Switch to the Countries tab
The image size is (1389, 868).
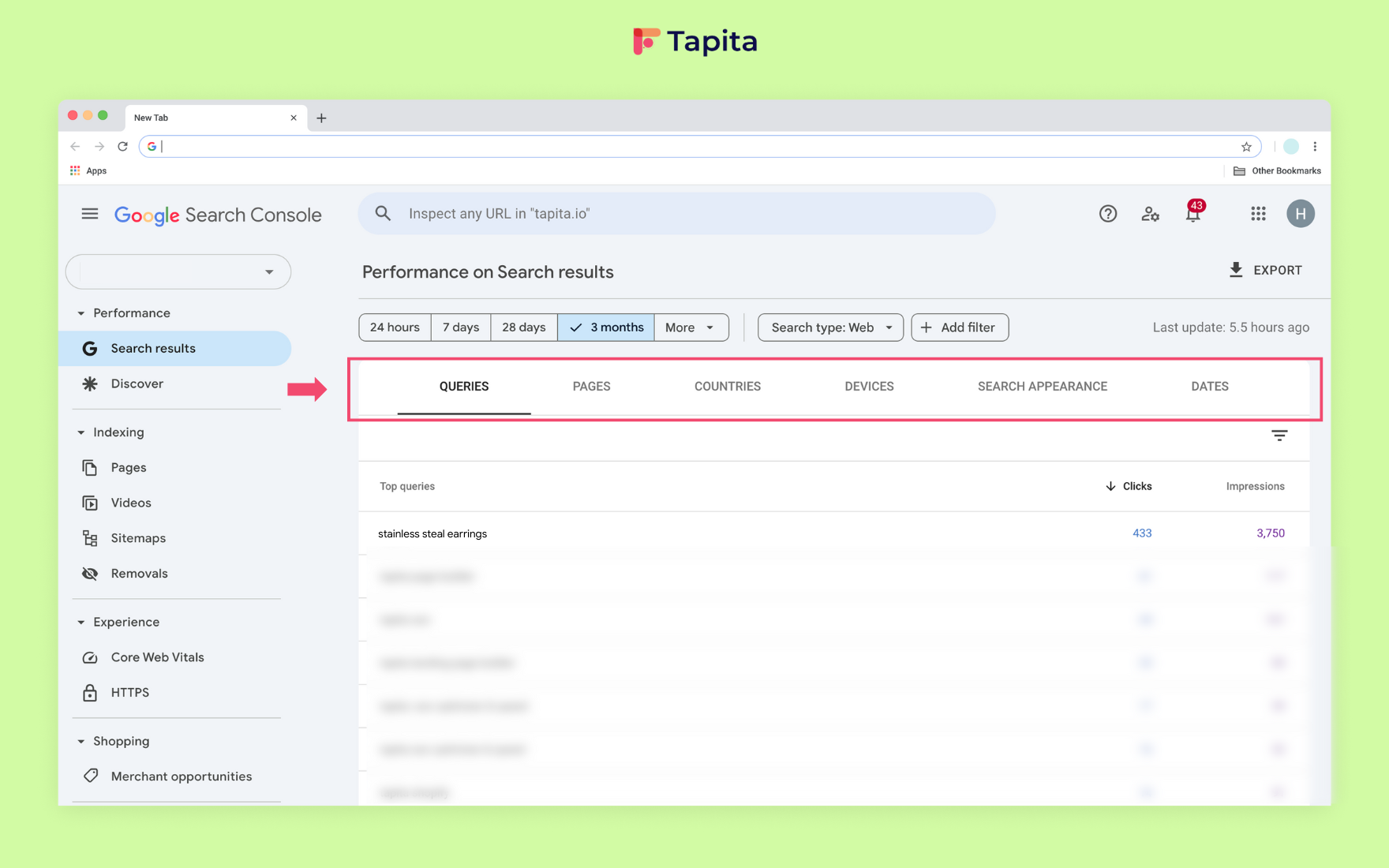(728, 387)
